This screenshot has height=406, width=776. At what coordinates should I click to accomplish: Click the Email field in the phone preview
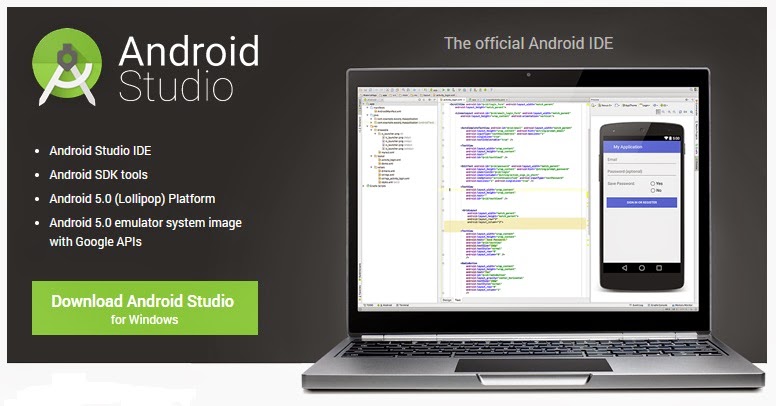click(641, 160)
